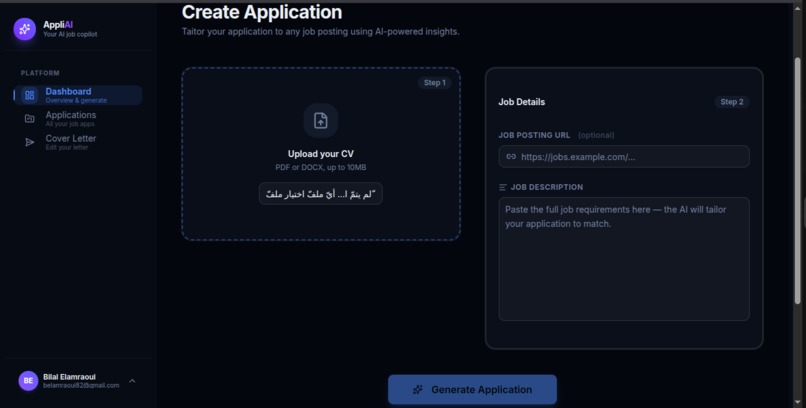The height and width of the screenshot is (408, 806).
Task: Click the Step 2 badge
Action: click(x=732, y=102)
